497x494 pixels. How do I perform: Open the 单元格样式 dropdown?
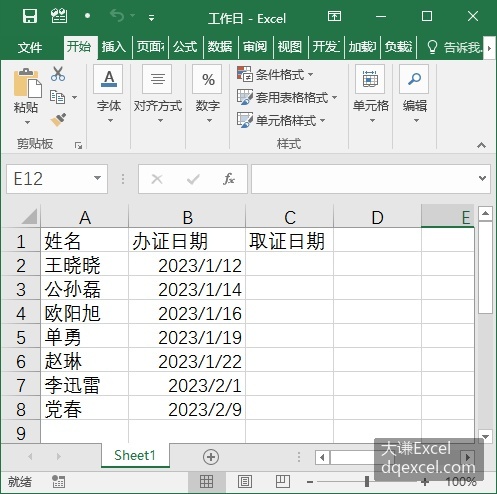pyautogui.click(x=281, y=120)
